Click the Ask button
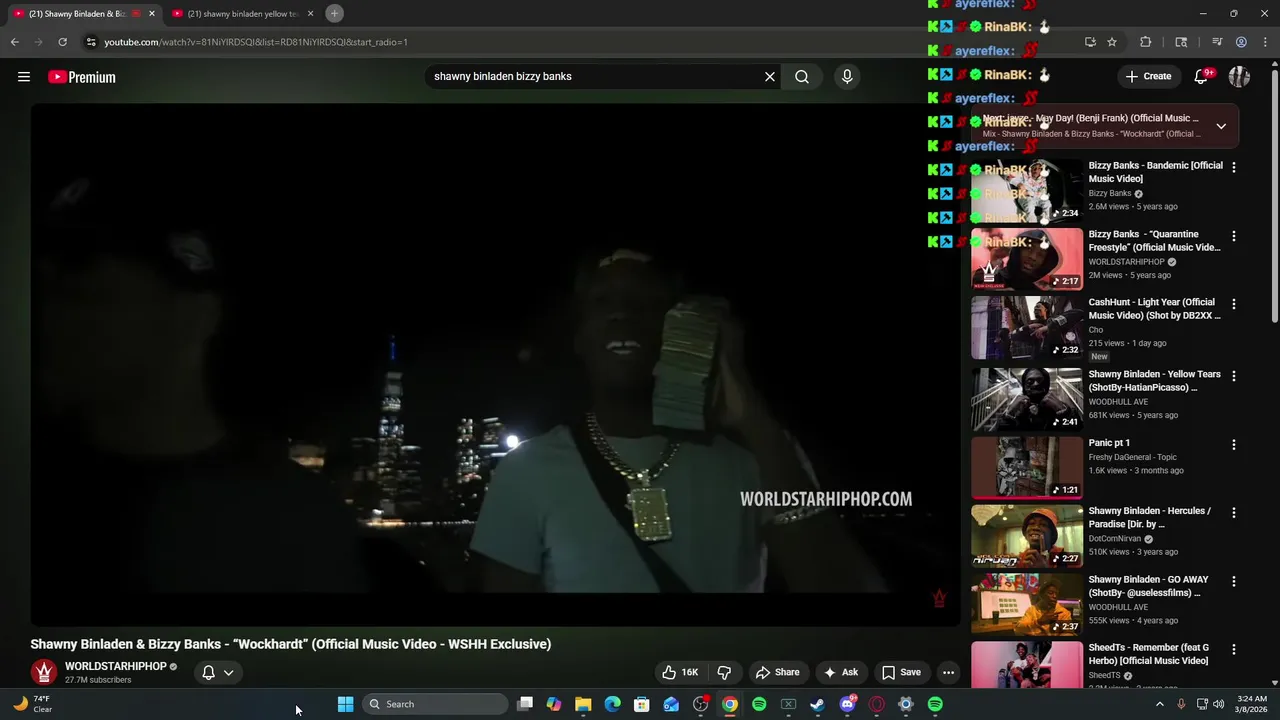Screen dimensions: 1280x720 tap(840, 672)
